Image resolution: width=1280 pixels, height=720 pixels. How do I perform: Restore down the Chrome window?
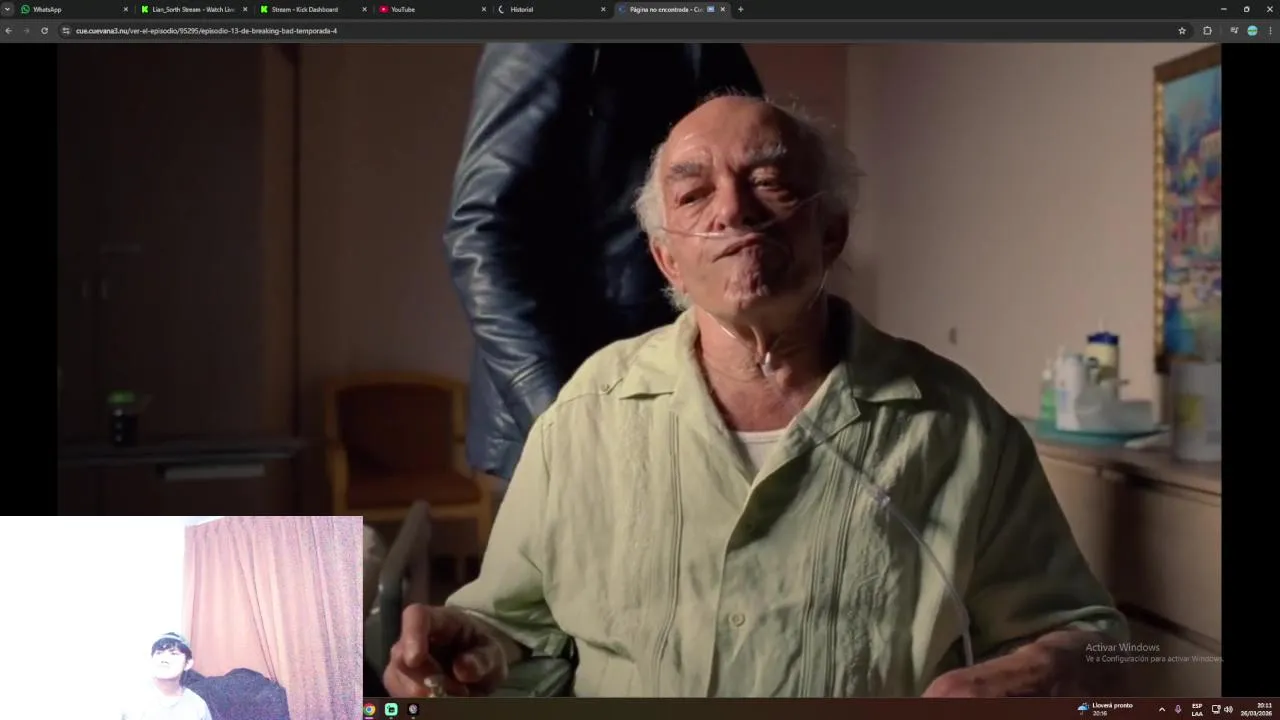[1246, 9]
